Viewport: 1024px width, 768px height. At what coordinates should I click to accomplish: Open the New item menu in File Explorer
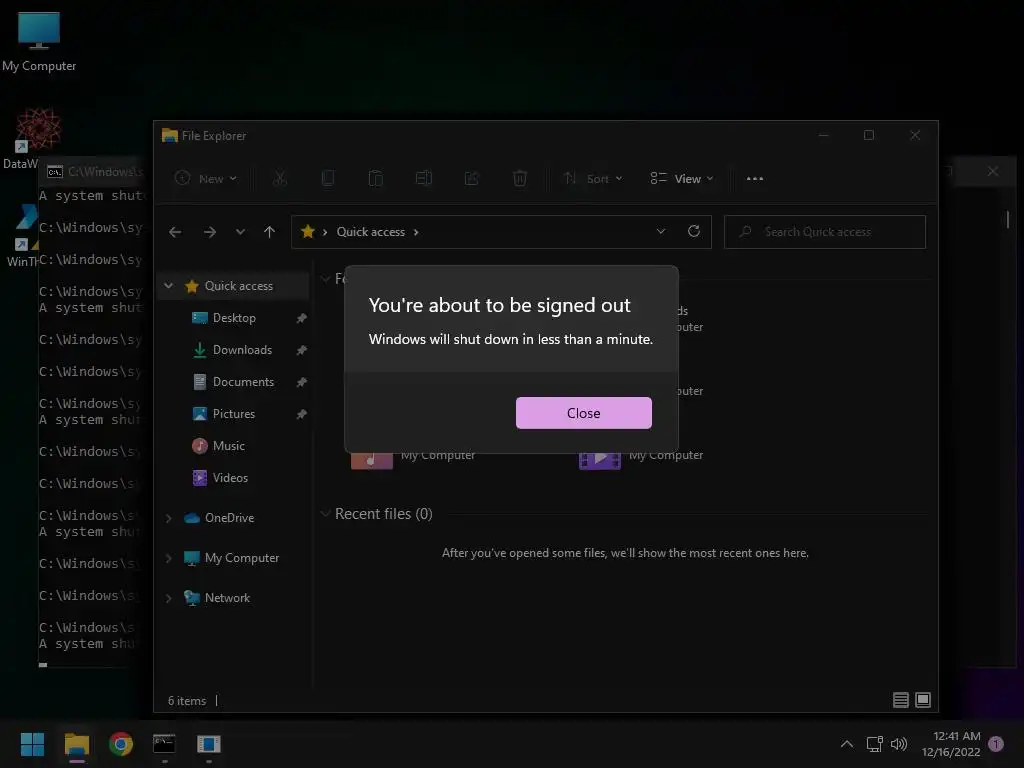(206, 178)
